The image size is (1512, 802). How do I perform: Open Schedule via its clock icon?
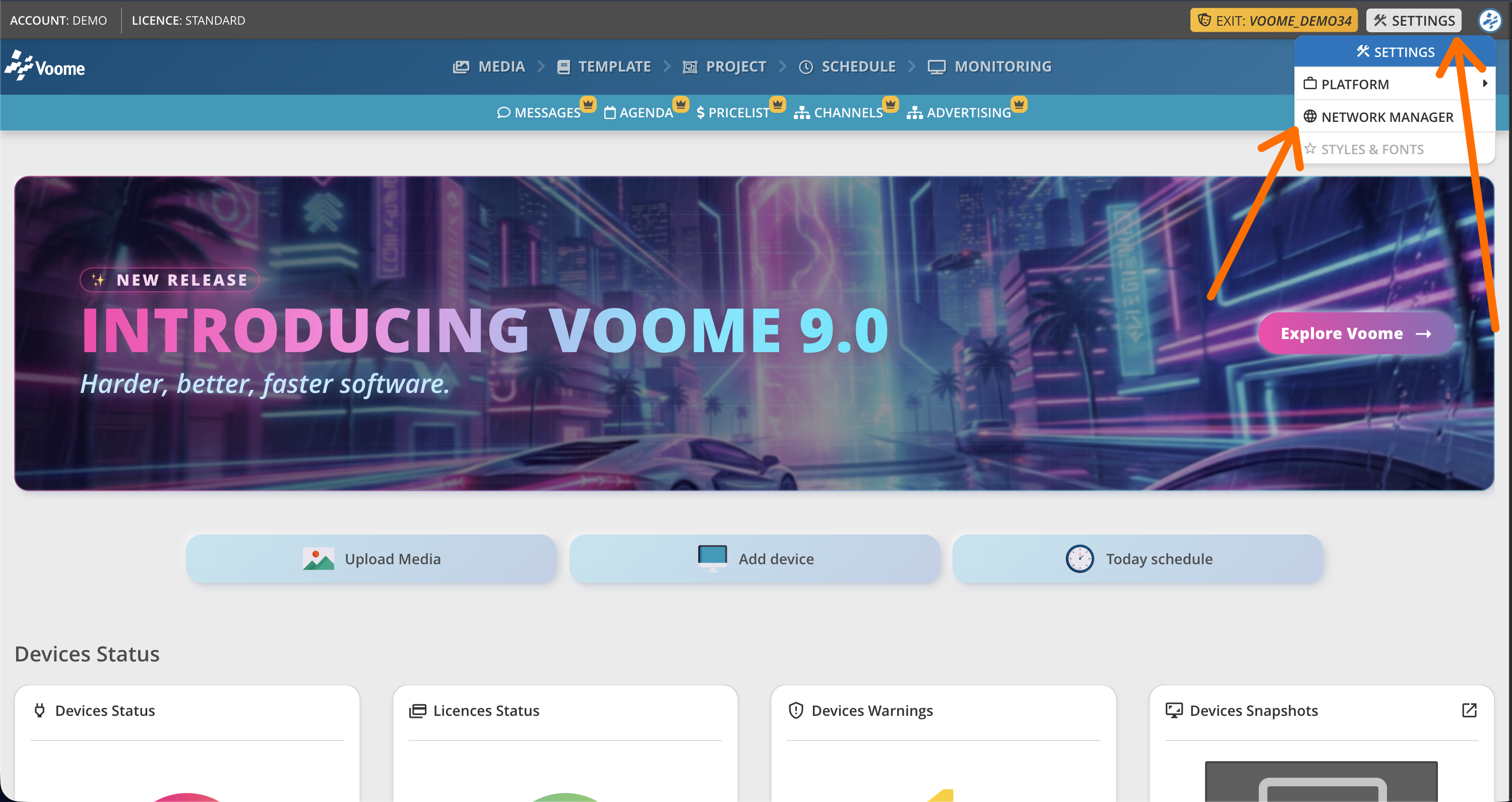click(806, 67)
